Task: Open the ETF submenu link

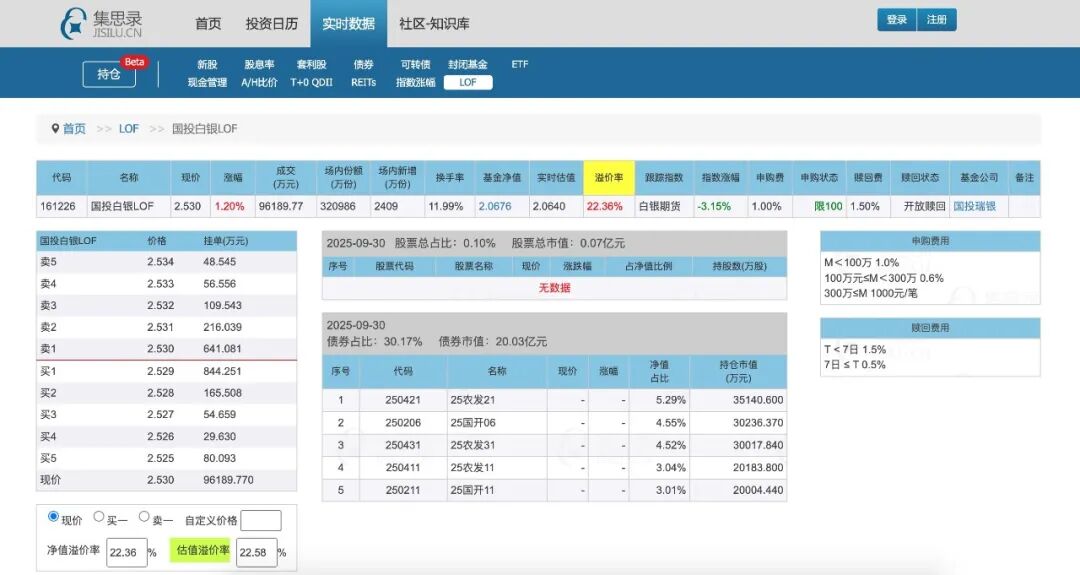Action: coord(520,64)
